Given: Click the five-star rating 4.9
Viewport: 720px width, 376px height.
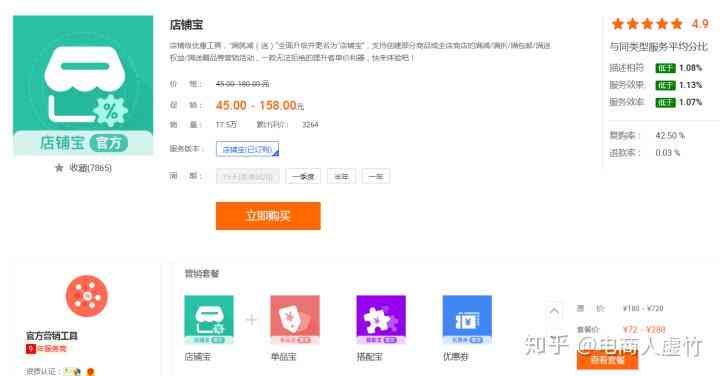Looking at the screenshot, I should 660,24.
